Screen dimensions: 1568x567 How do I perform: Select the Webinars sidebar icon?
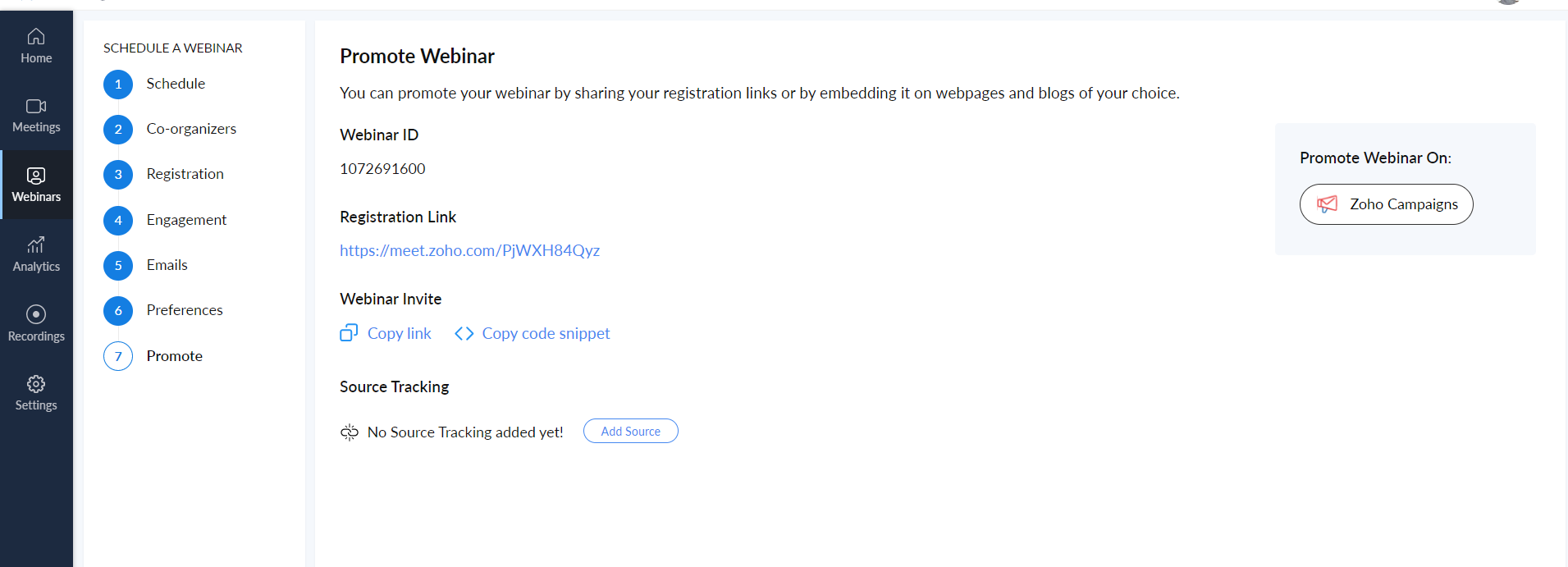click(36, 176)
